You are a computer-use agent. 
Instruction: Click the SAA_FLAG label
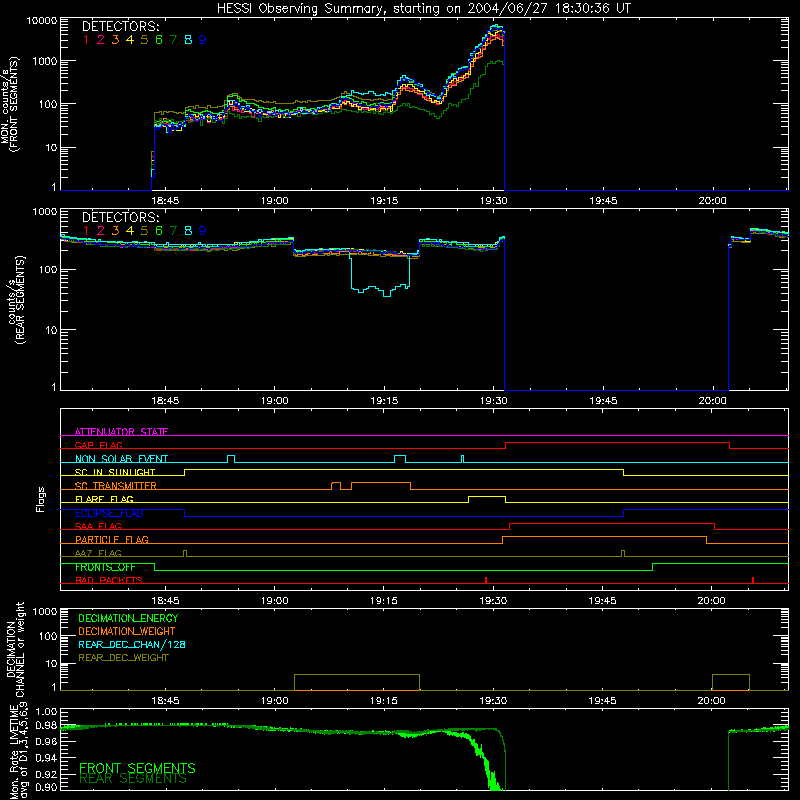98,526
